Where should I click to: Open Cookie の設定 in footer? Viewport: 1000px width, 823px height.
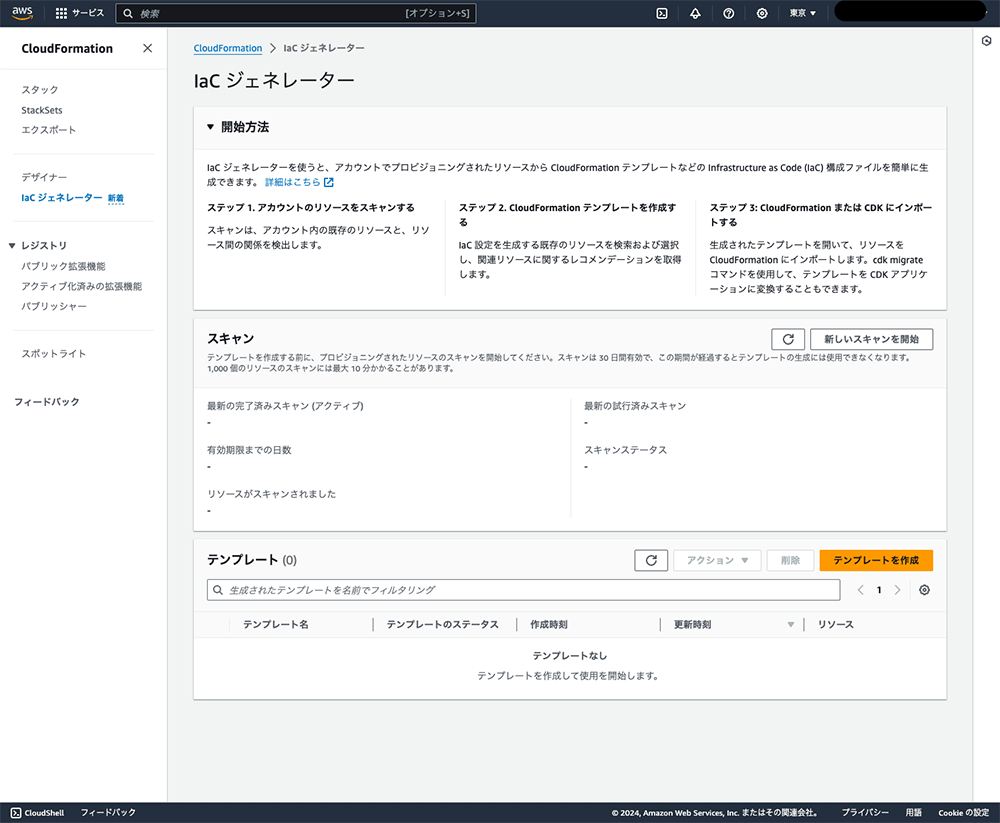pyautogui.click(x=963, y=813)
